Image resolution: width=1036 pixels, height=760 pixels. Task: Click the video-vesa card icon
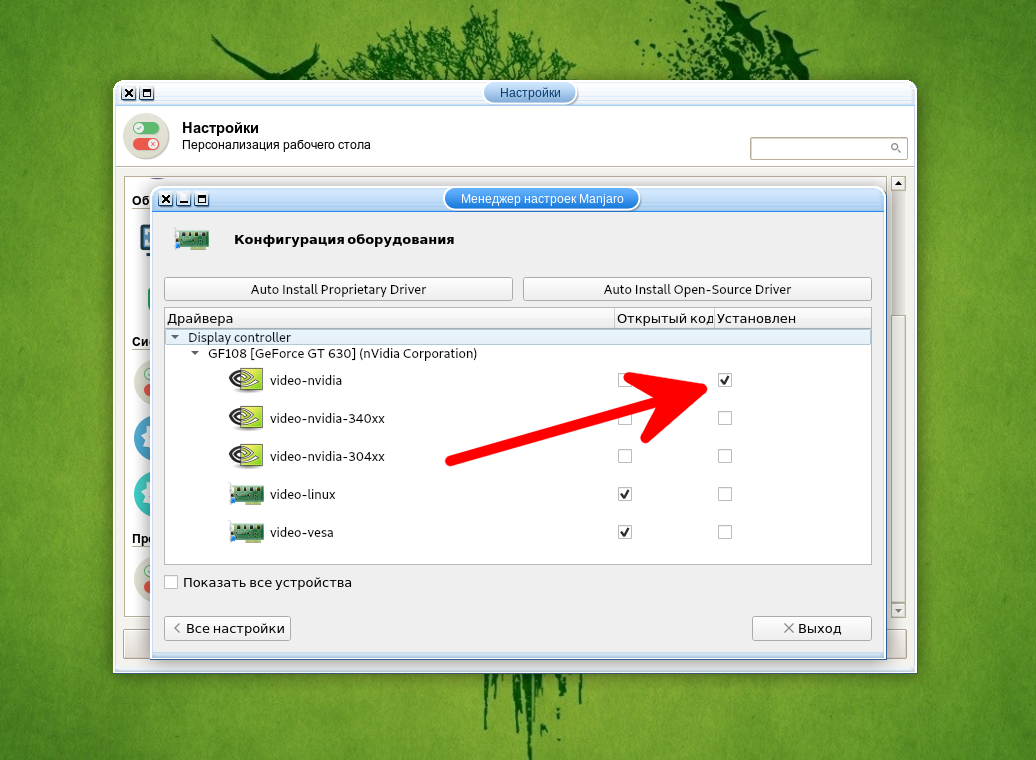[246, 532]
